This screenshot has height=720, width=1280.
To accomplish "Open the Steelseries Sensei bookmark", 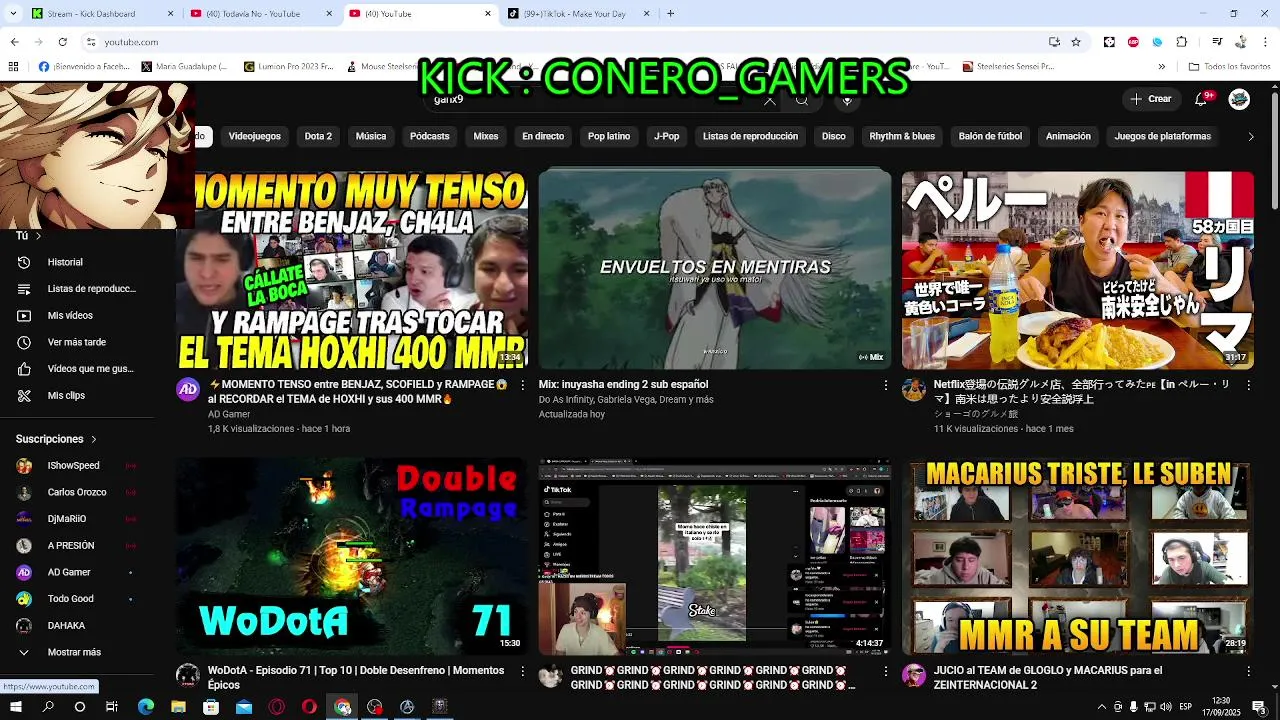I will [x=1009, y=67].
